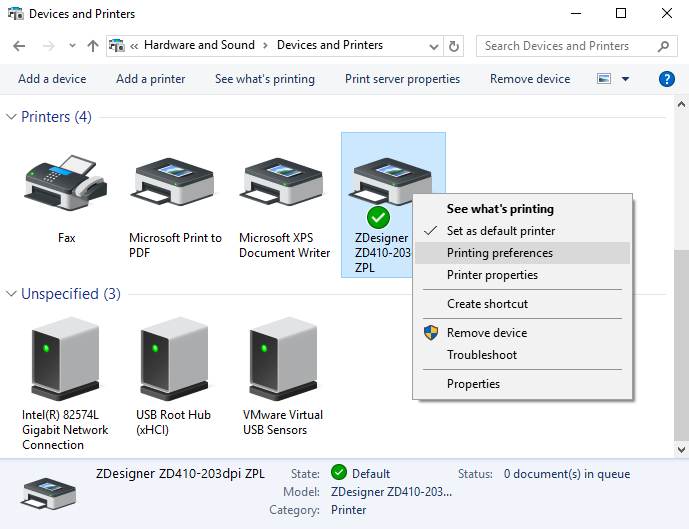Go up one folder level arrow

93,46
